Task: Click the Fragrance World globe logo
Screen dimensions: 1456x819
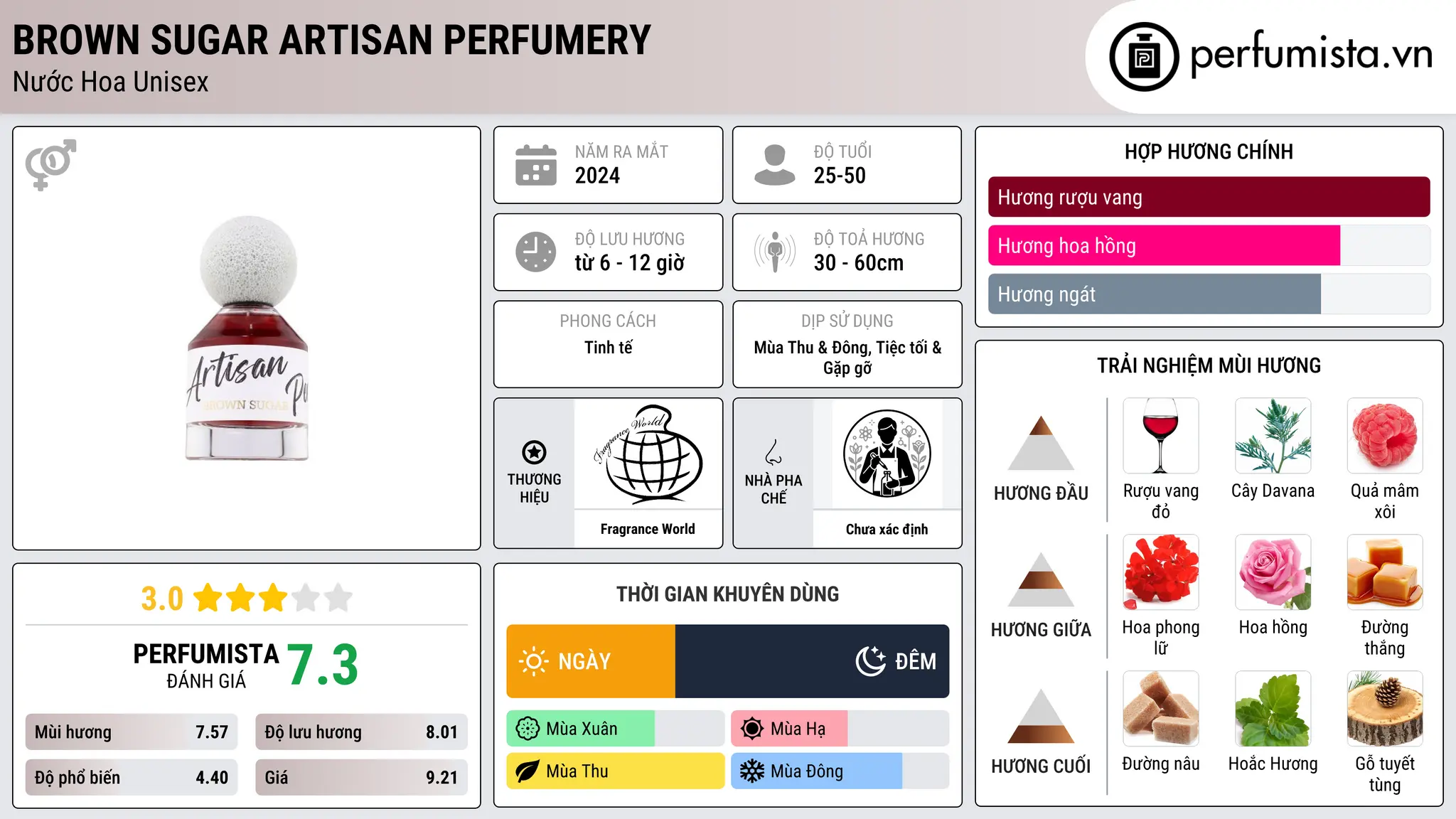Action: (x=648, y=454)
